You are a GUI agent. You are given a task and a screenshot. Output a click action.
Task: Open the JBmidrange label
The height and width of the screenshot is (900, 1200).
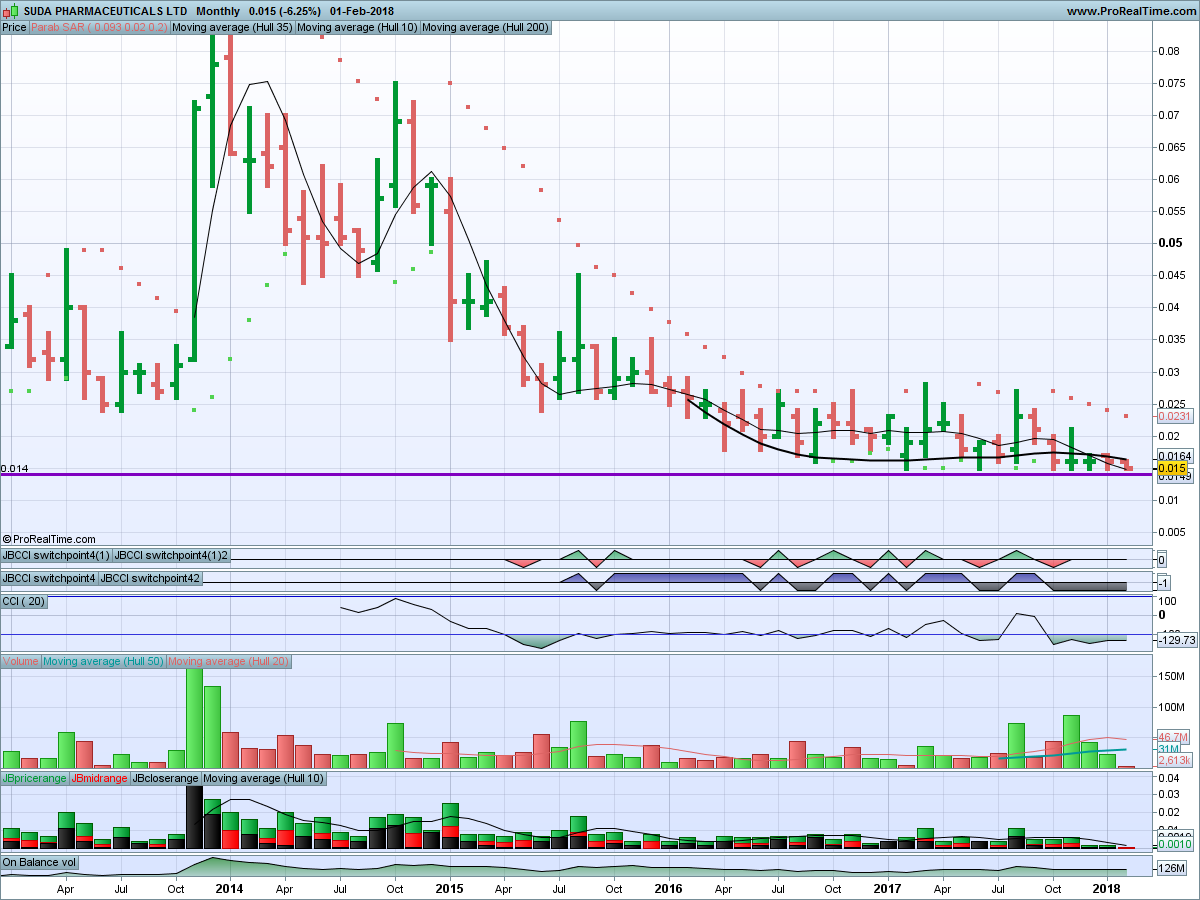tap(100, 778)
